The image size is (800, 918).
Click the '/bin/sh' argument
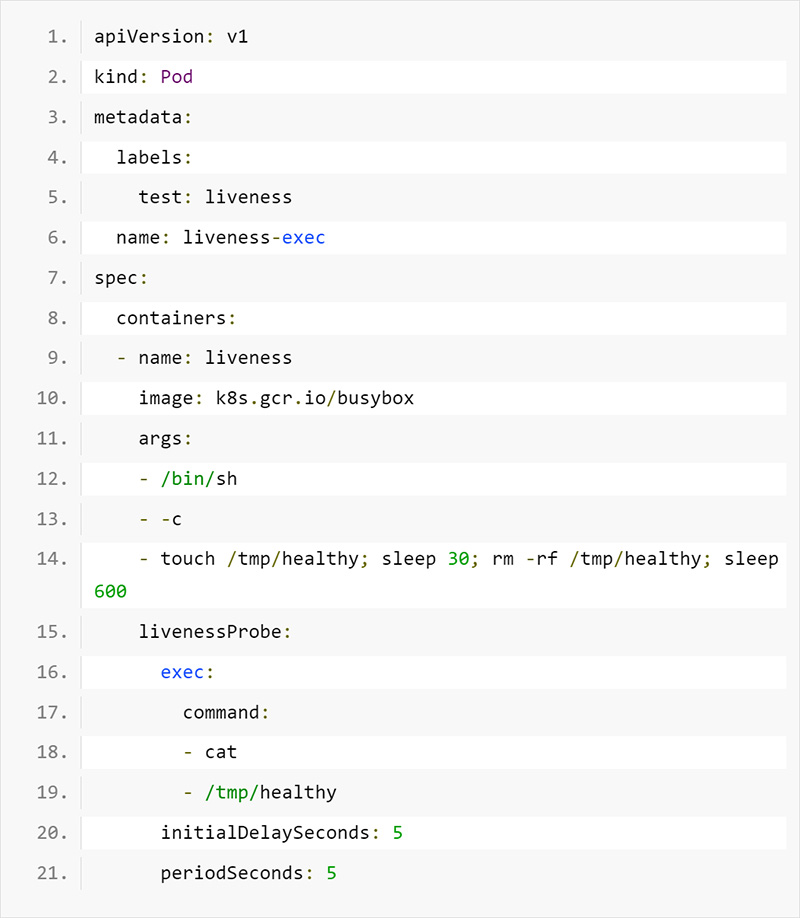(199, 478)
